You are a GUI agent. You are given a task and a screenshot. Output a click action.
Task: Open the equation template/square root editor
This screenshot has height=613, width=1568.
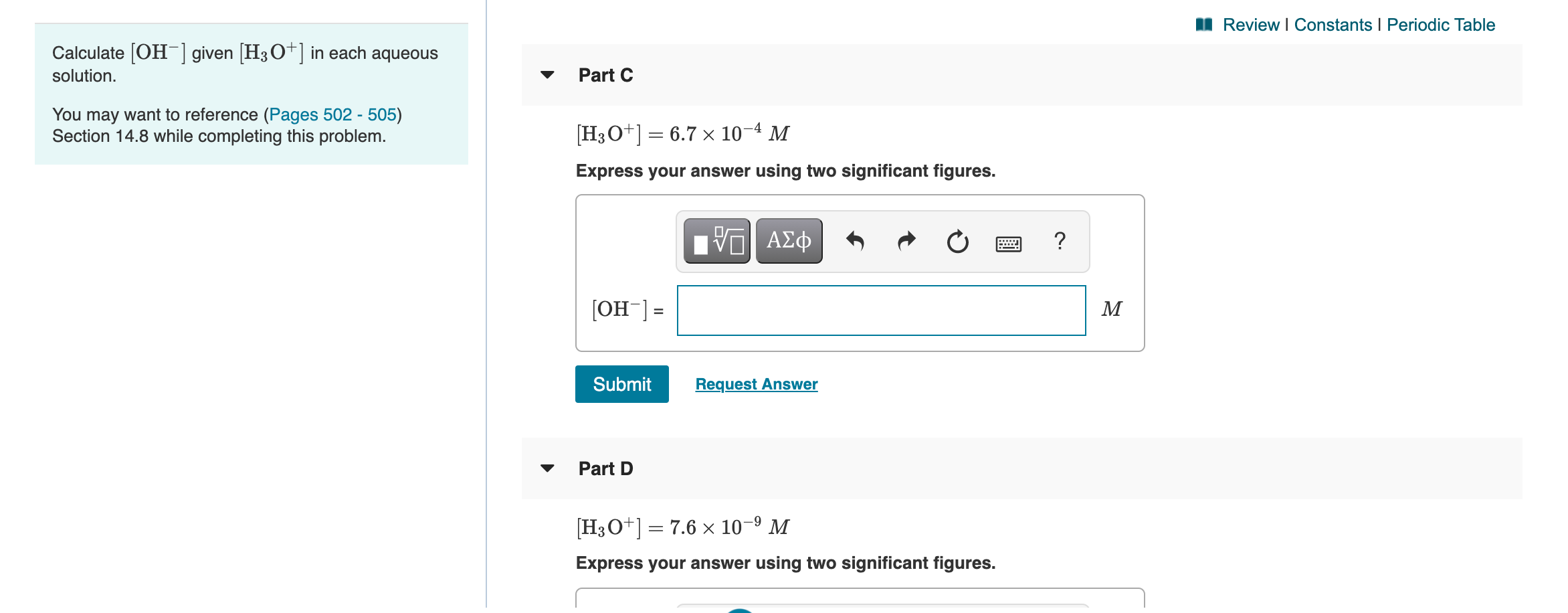click(x=716, y=241)
